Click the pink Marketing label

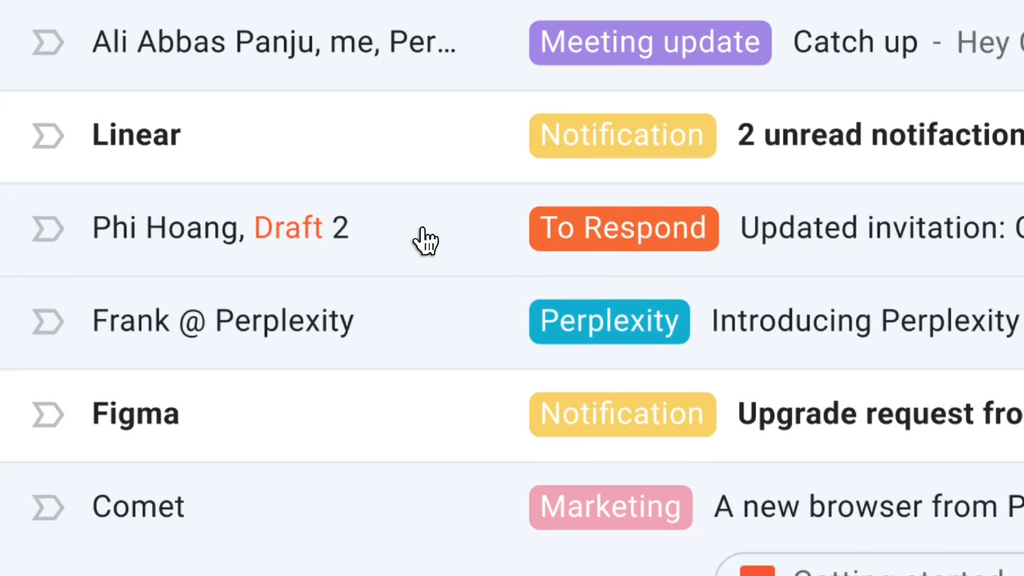[x=610, y=508]
